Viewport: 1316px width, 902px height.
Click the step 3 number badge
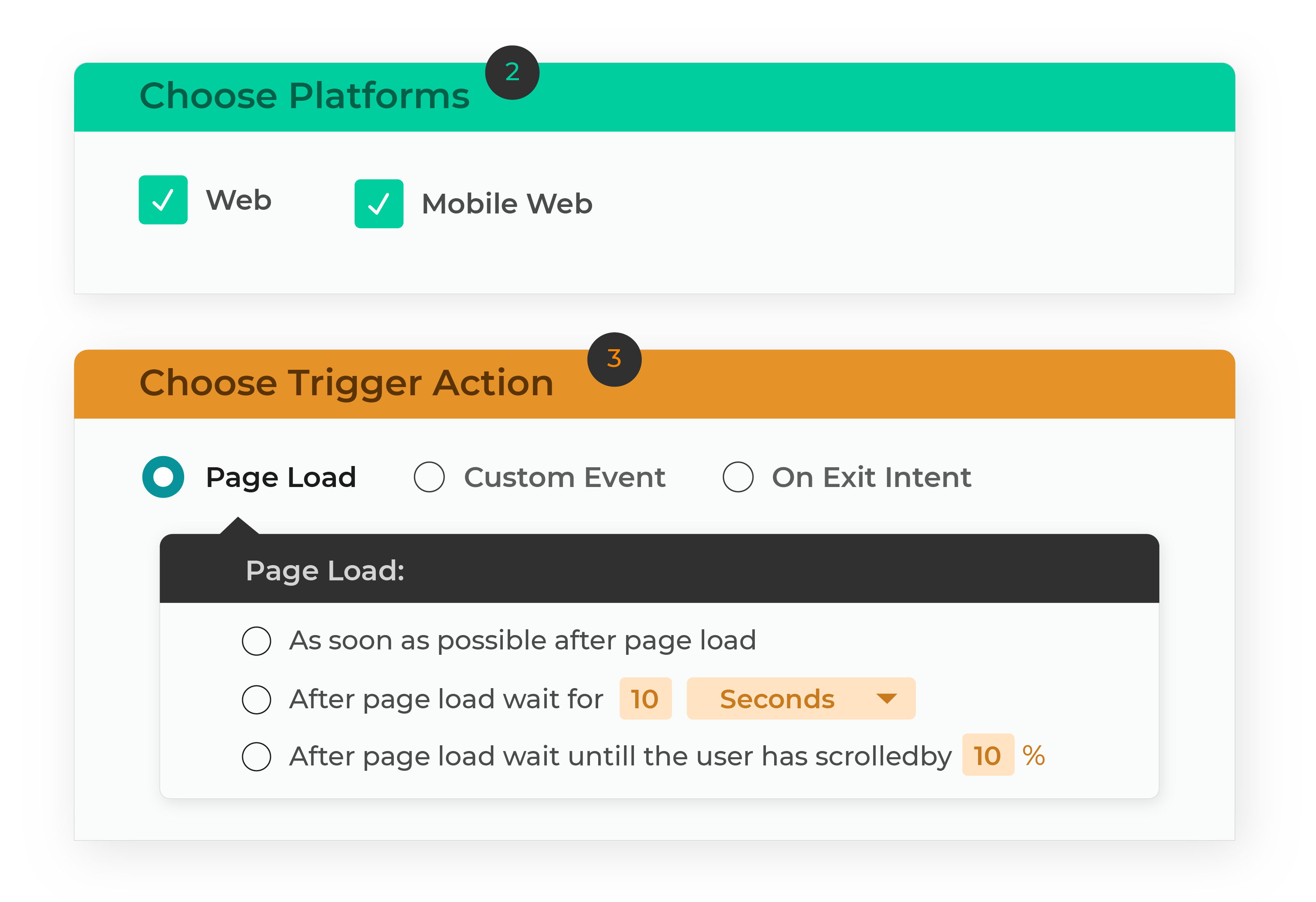[613, 359]
